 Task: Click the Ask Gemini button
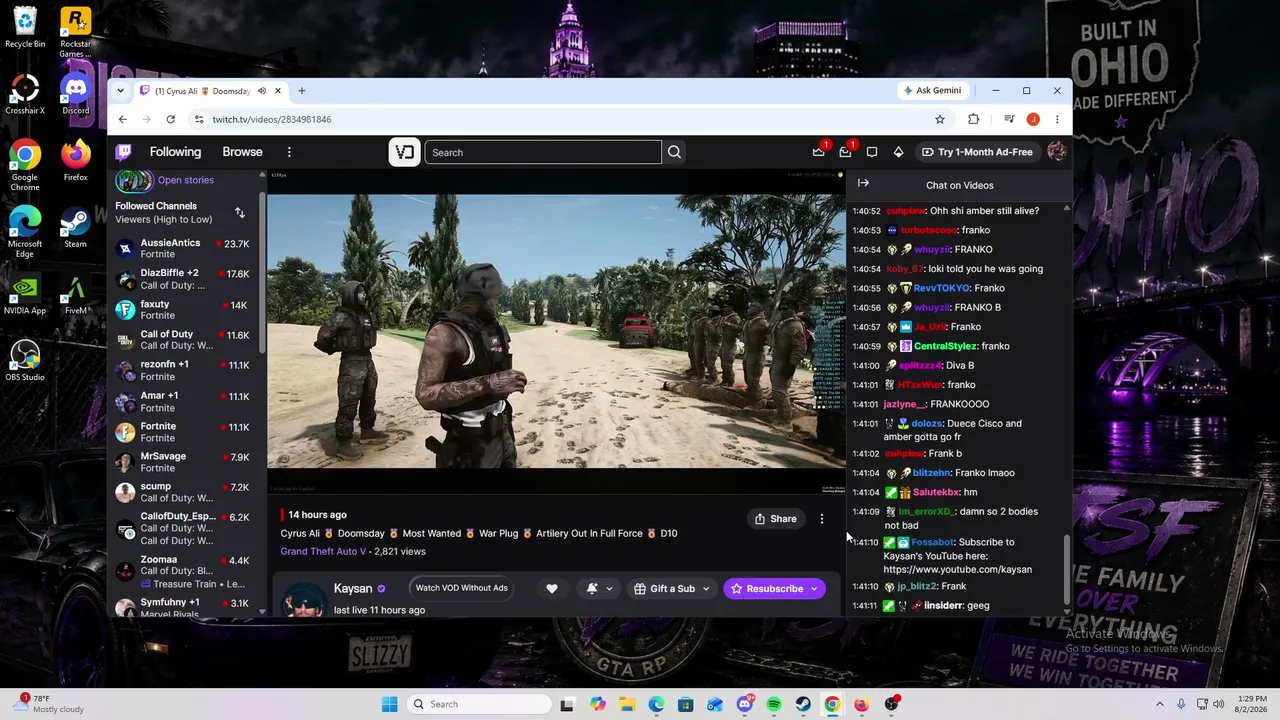coord(932,91)
